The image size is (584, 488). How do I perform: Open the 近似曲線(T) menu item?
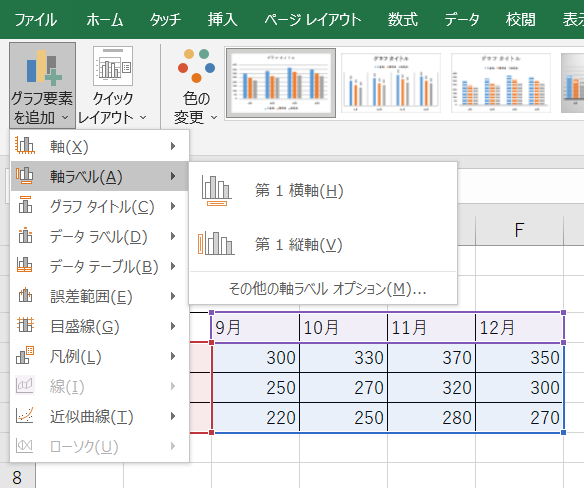pyautogui.click(x=99, y=416)
